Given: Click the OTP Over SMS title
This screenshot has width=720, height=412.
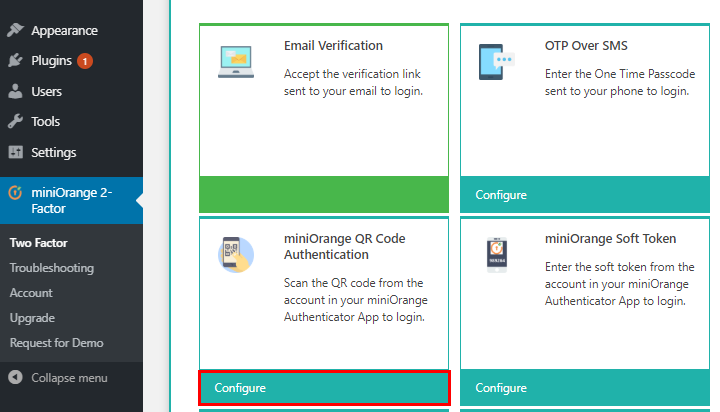Looking at the screenshot, I should 586,45.
